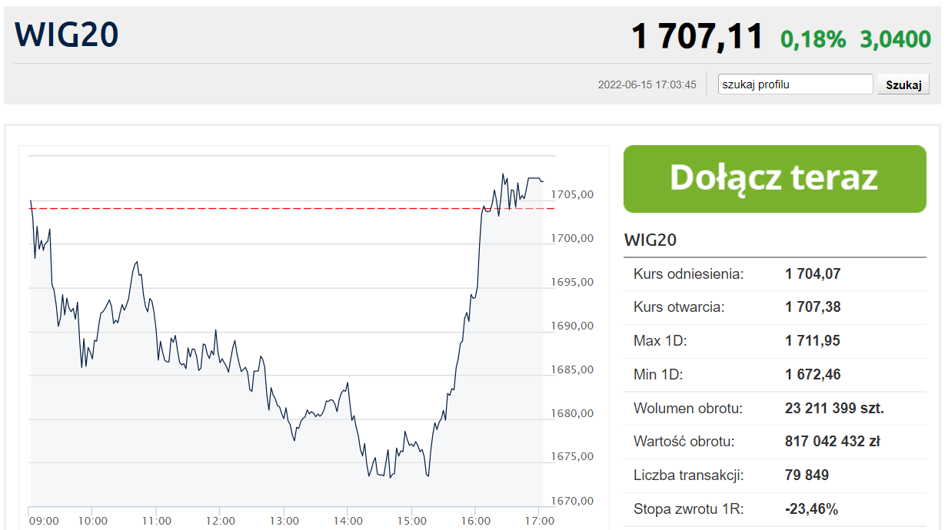Click the 'Wartość obrotu:' label

point(684,441)
